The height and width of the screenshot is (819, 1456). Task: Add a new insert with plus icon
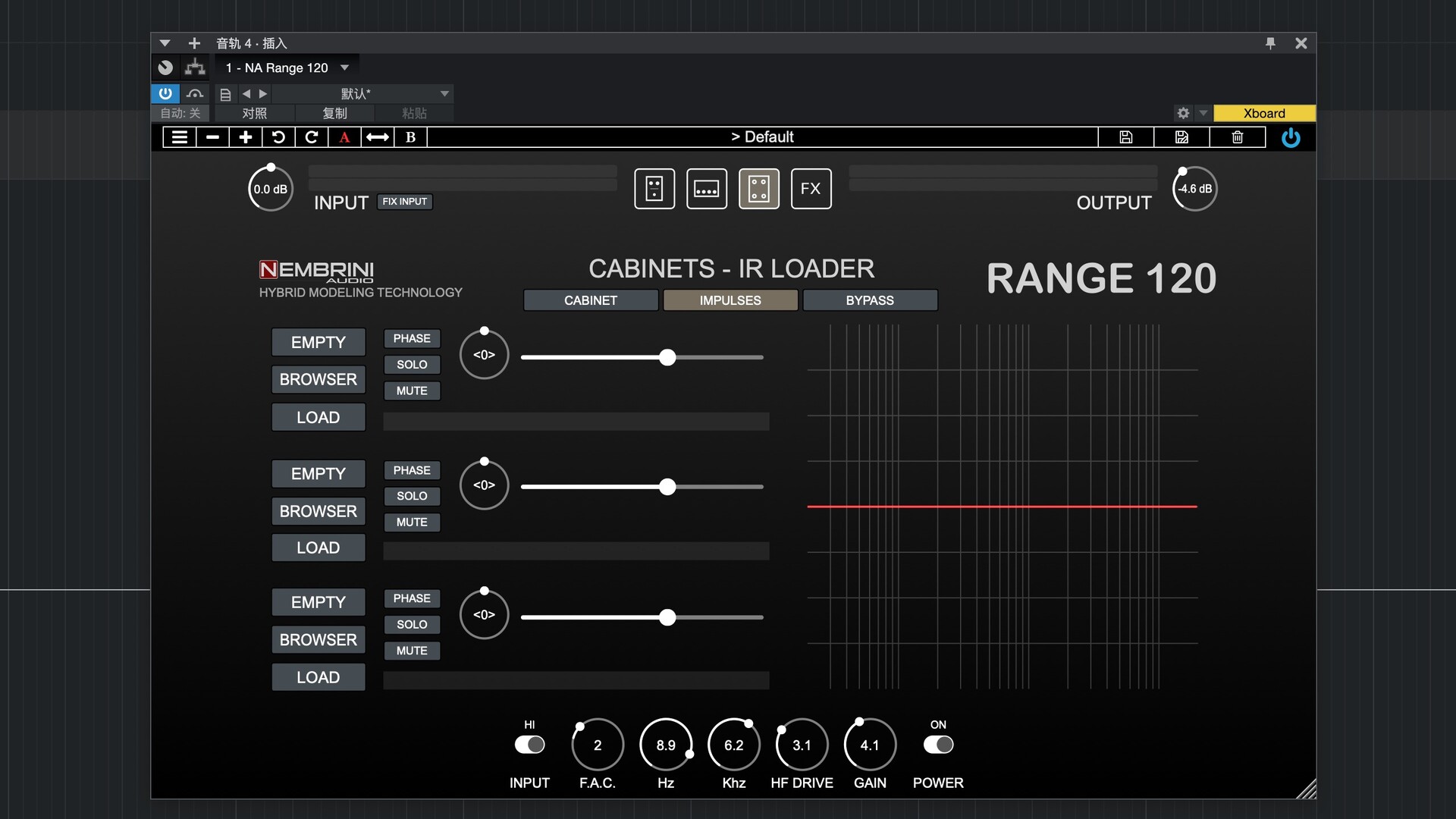(194, 43)
